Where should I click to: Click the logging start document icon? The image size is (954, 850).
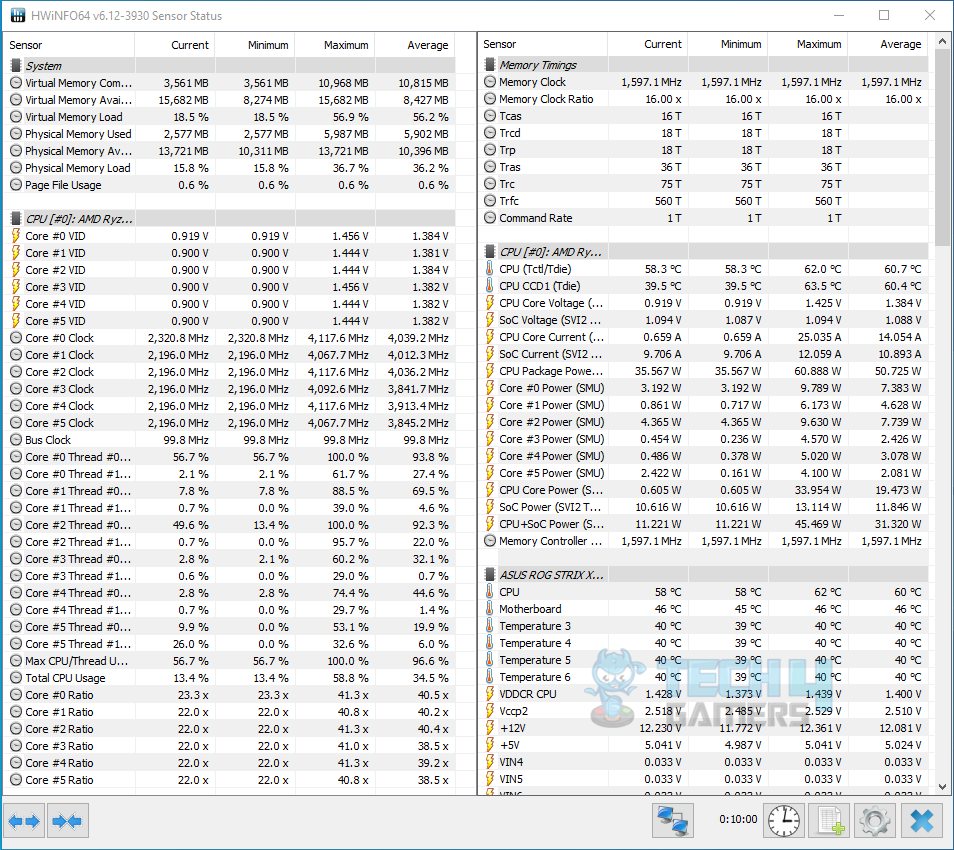coord(830,821)
